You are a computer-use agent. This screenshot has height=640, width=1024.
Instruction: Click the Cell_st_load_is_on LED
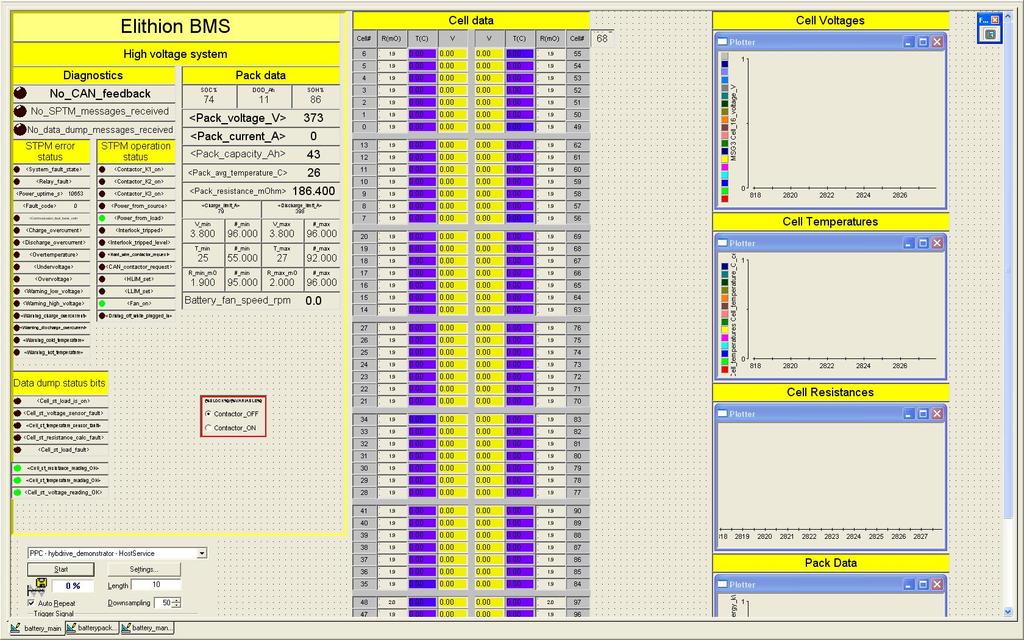[18, 401]
